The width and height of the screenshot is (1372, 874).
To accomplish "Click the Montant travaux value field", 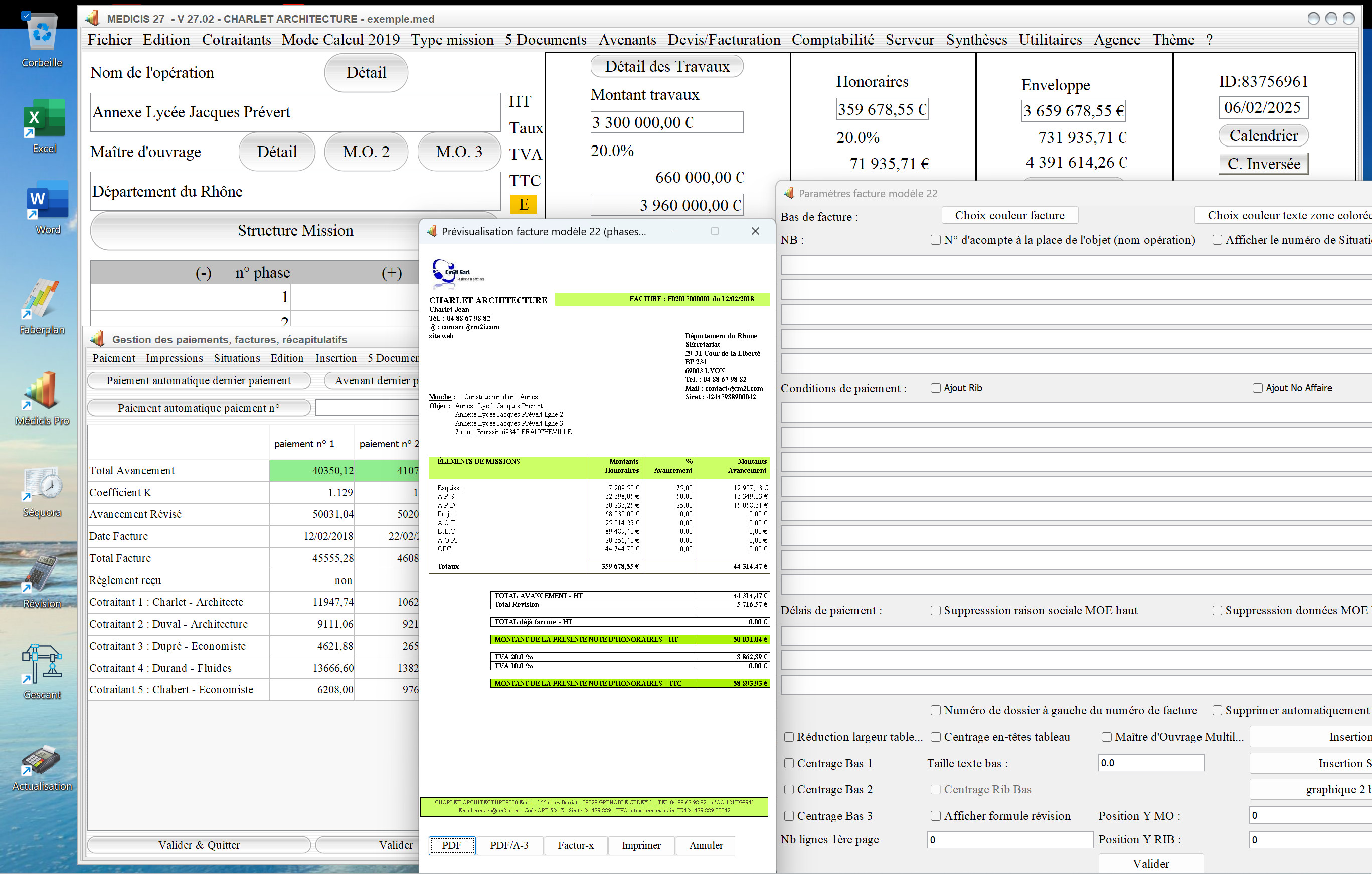I will click(666, 122).
